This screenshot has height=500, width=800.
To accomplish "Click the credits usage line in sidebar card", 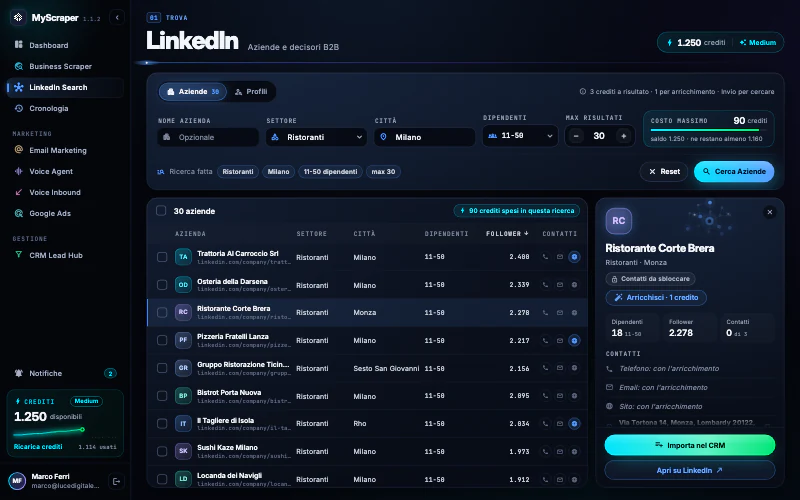I will click(49, 433).
